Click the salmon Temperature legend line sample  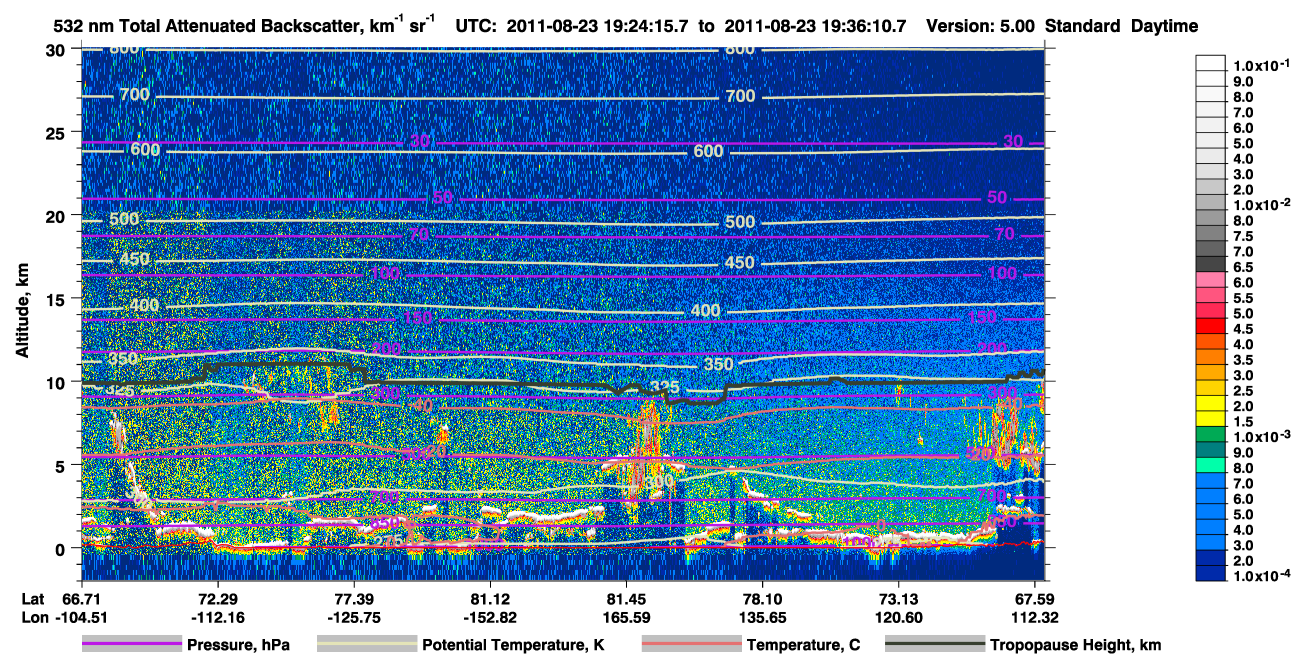(691, 645)
